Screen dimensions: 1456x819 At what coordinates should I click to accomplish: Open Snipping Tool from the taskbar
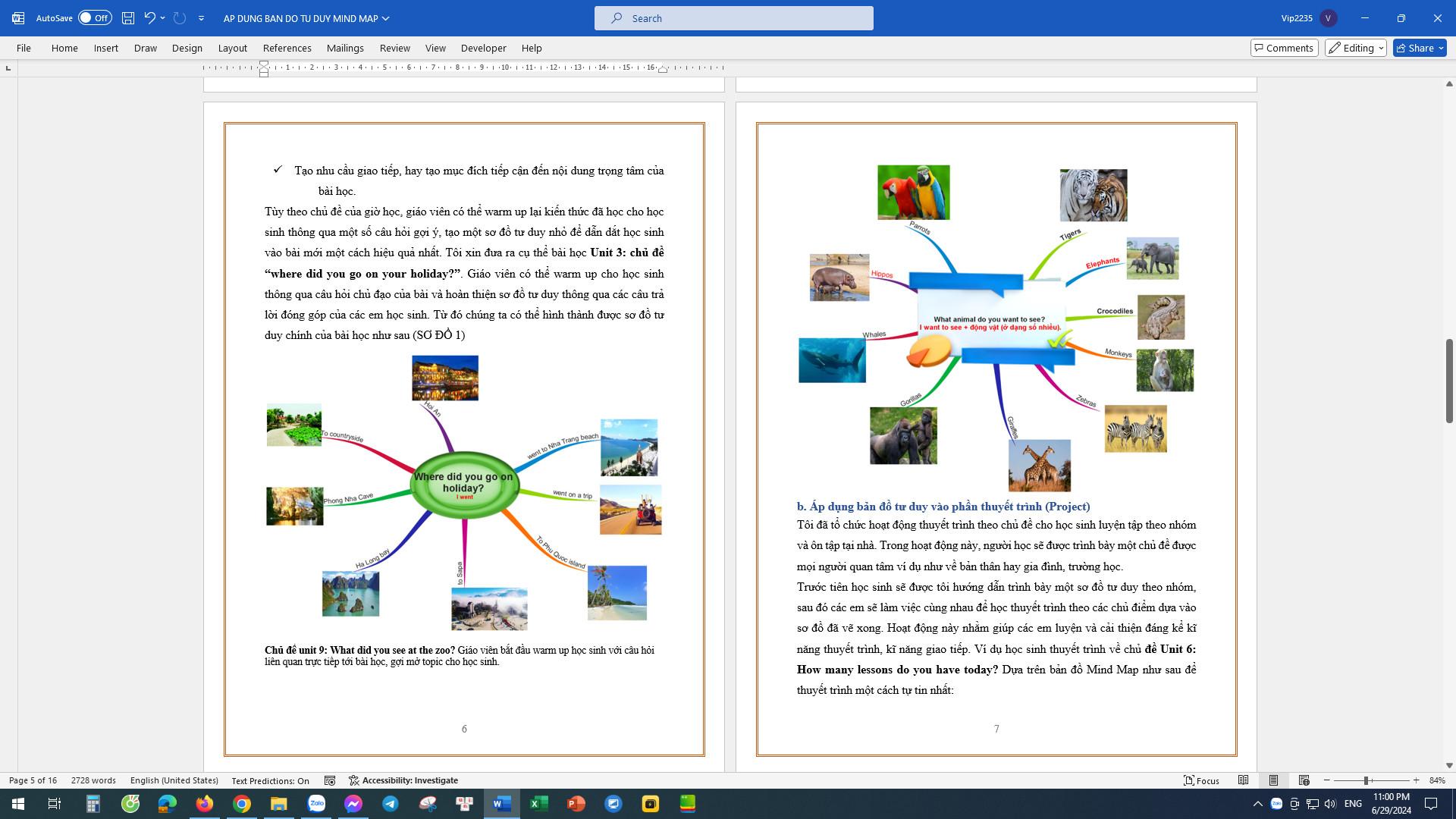coord(428,804)
